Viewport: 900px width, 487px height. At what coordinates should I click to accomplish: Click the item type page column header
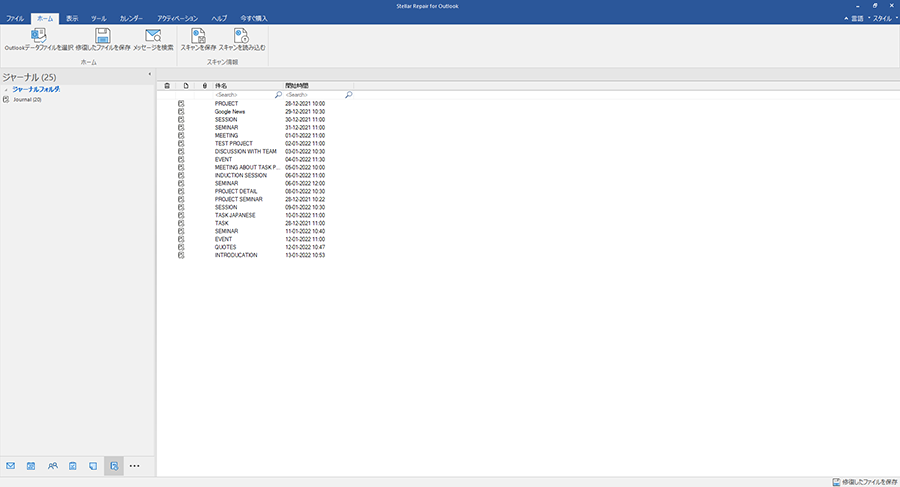click(x=186, y=86)
